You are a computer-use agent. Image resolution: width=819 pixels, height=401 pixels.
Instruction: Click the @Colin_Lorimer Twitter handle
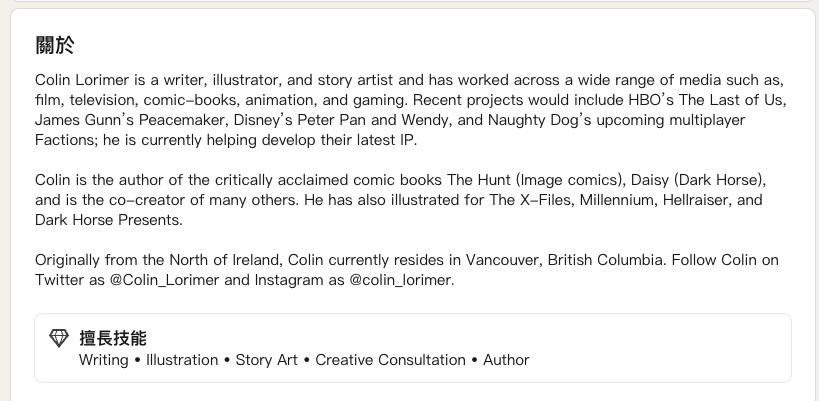point(164,280)
